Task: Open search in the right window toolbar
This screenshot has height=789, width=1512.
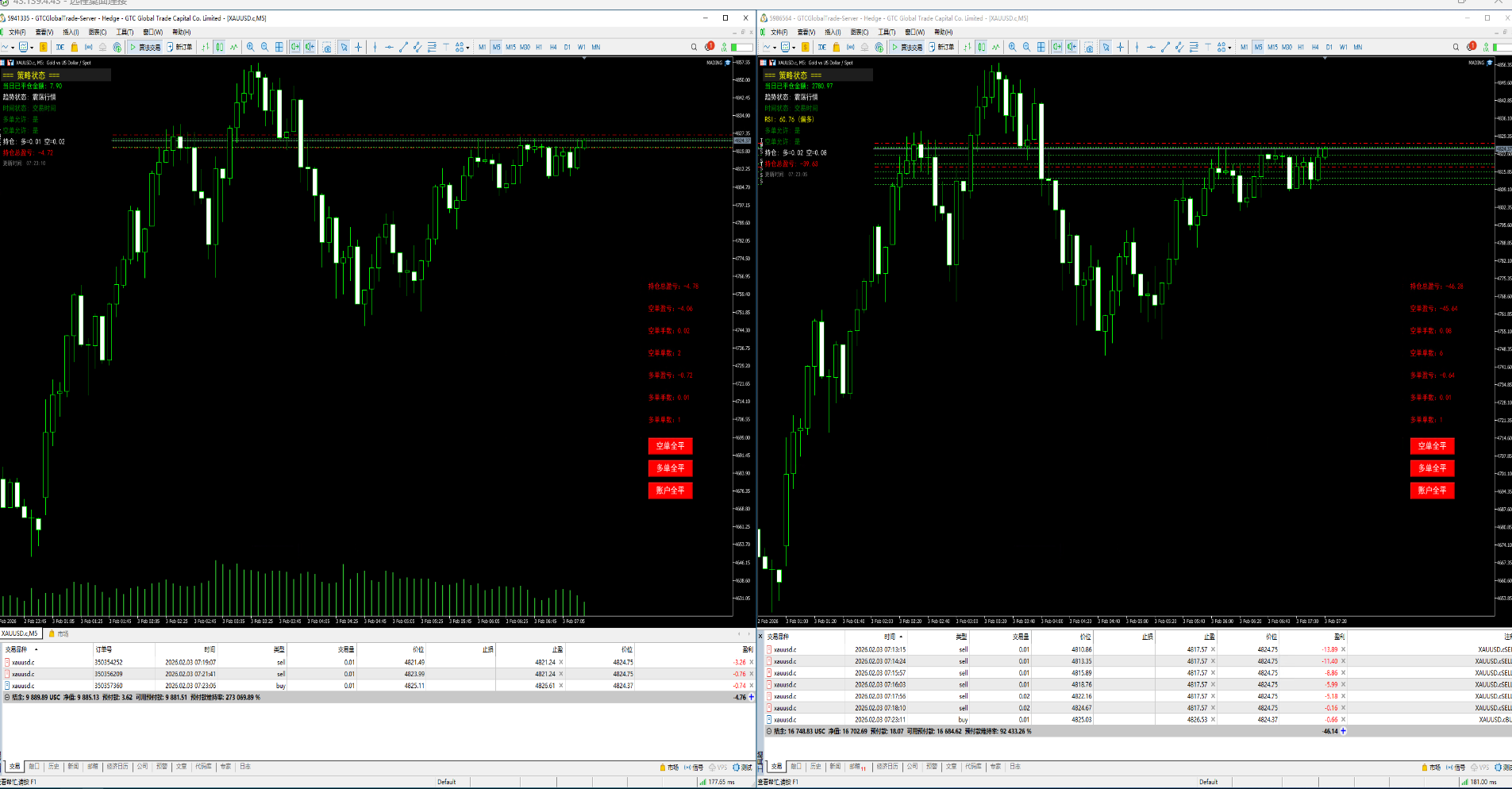Action: click(x=1456, y=47)
